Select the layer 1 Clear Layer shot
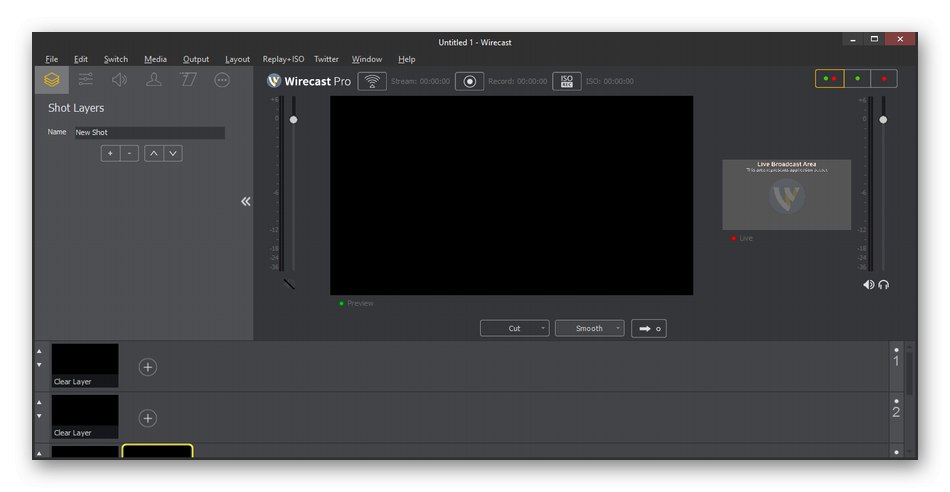Screen dimensions: 950x492 [x=85, y=365]
